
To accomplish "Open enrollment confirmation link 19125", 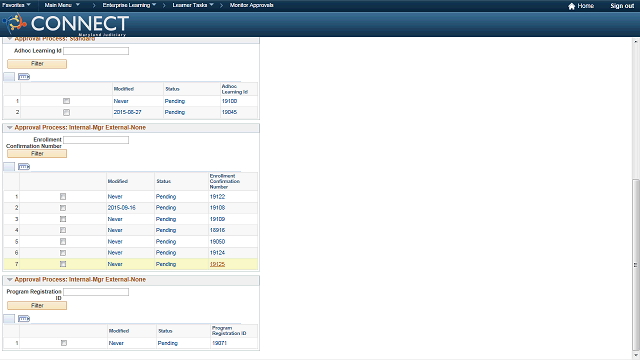I will tap(218, 264).
